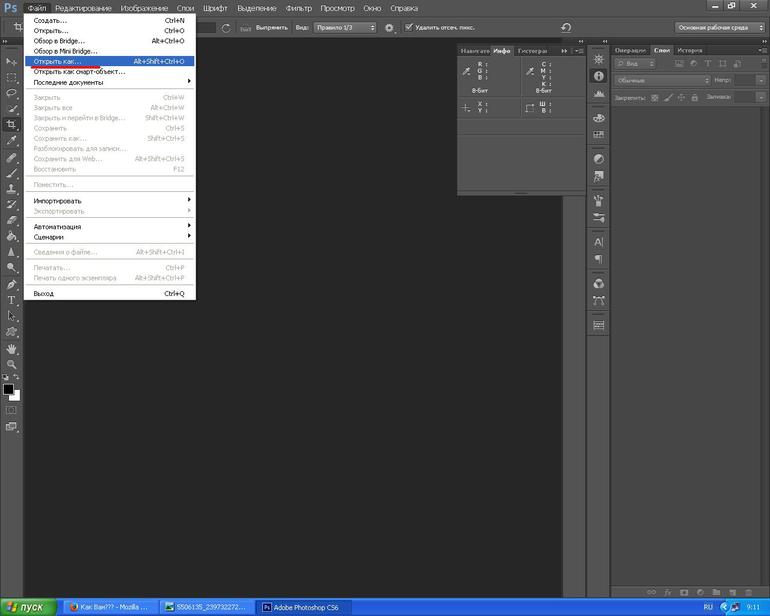Select the Lasso tool
The image size is (770, 616).
pyautogui.click(x=12, y=93)
